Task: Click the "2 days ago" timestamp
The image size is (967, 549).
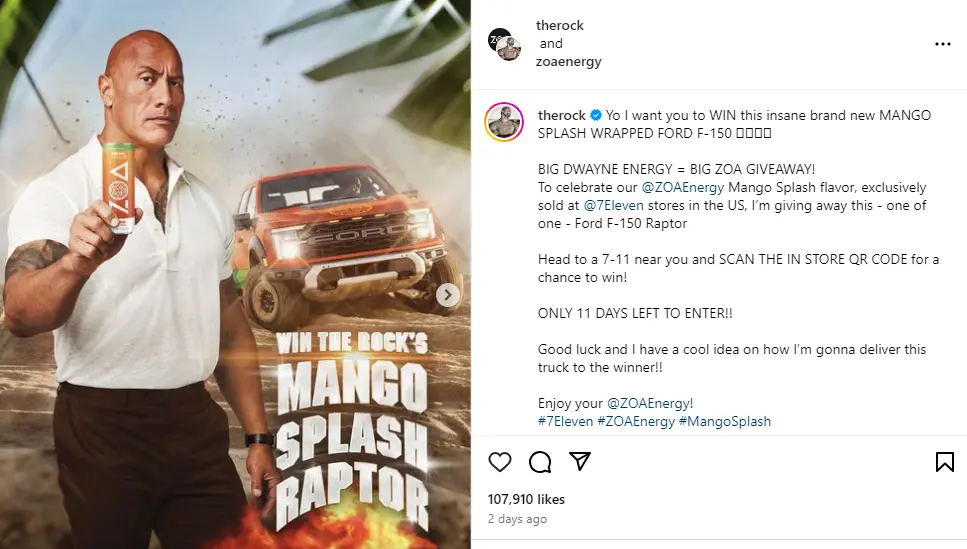Action: click(517, 519)
